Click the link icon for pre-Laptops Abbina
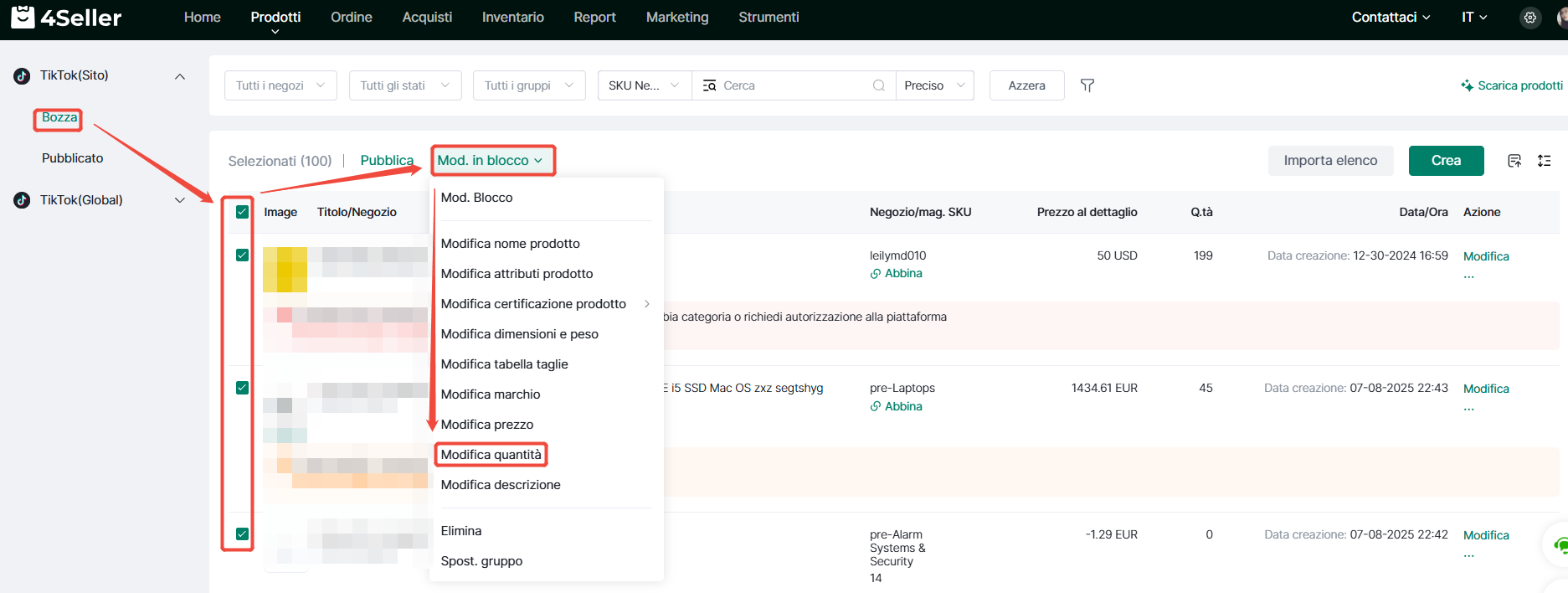The width and height of the screenshot is (1568, 593). [x=876, y=406]
